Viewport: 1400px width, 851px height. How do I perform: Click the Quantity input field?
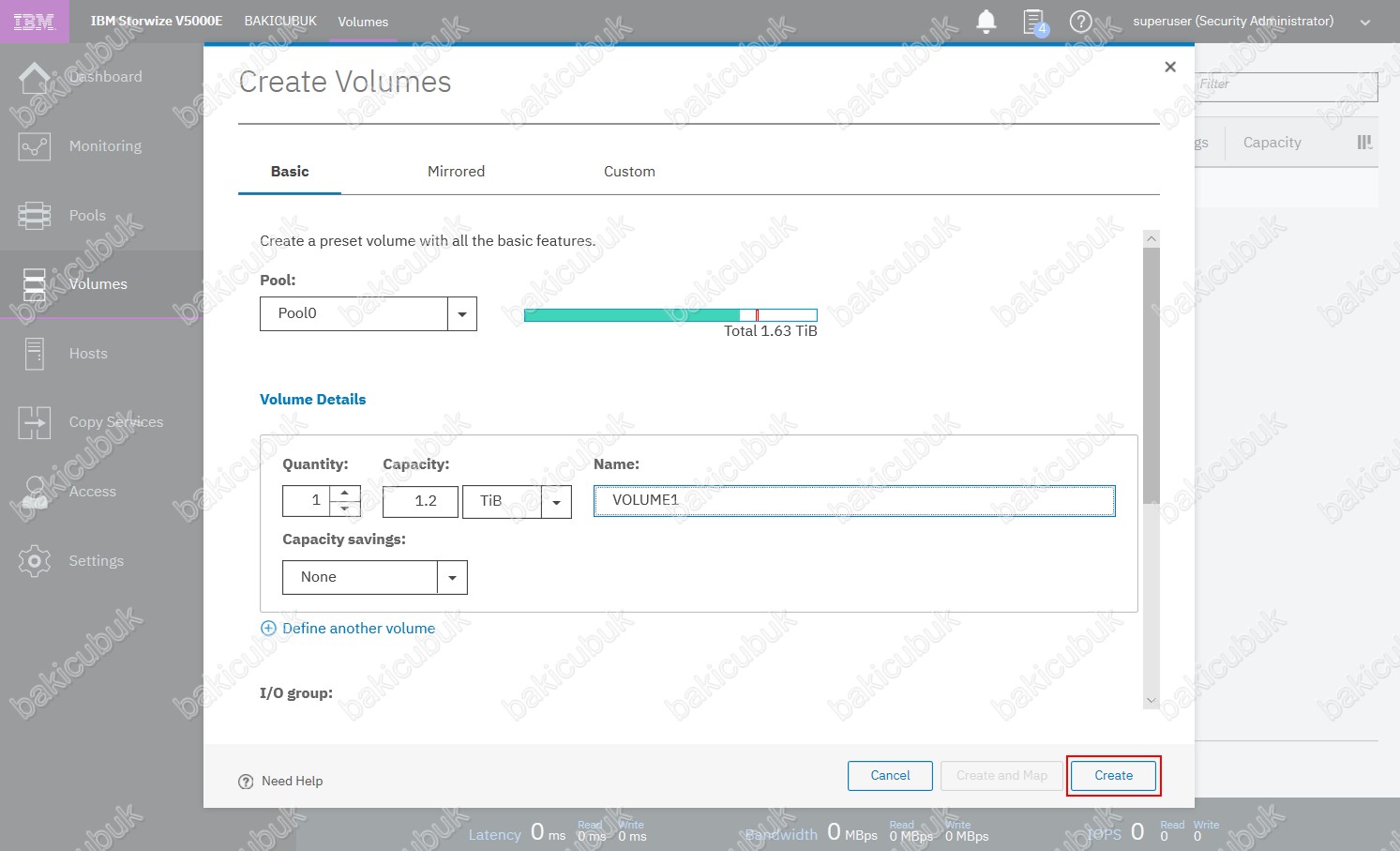click(x=307, y=501)
